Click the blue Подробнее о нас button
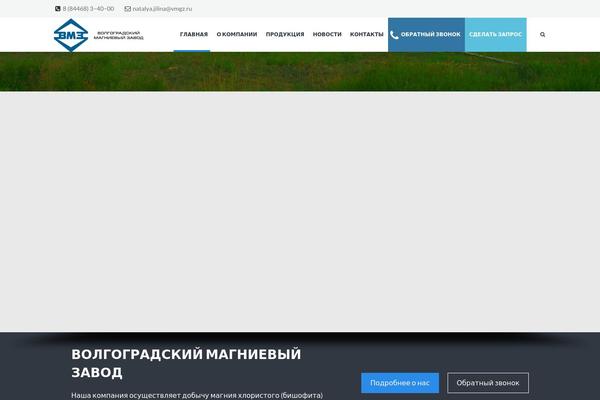 (x=400, y=383)
